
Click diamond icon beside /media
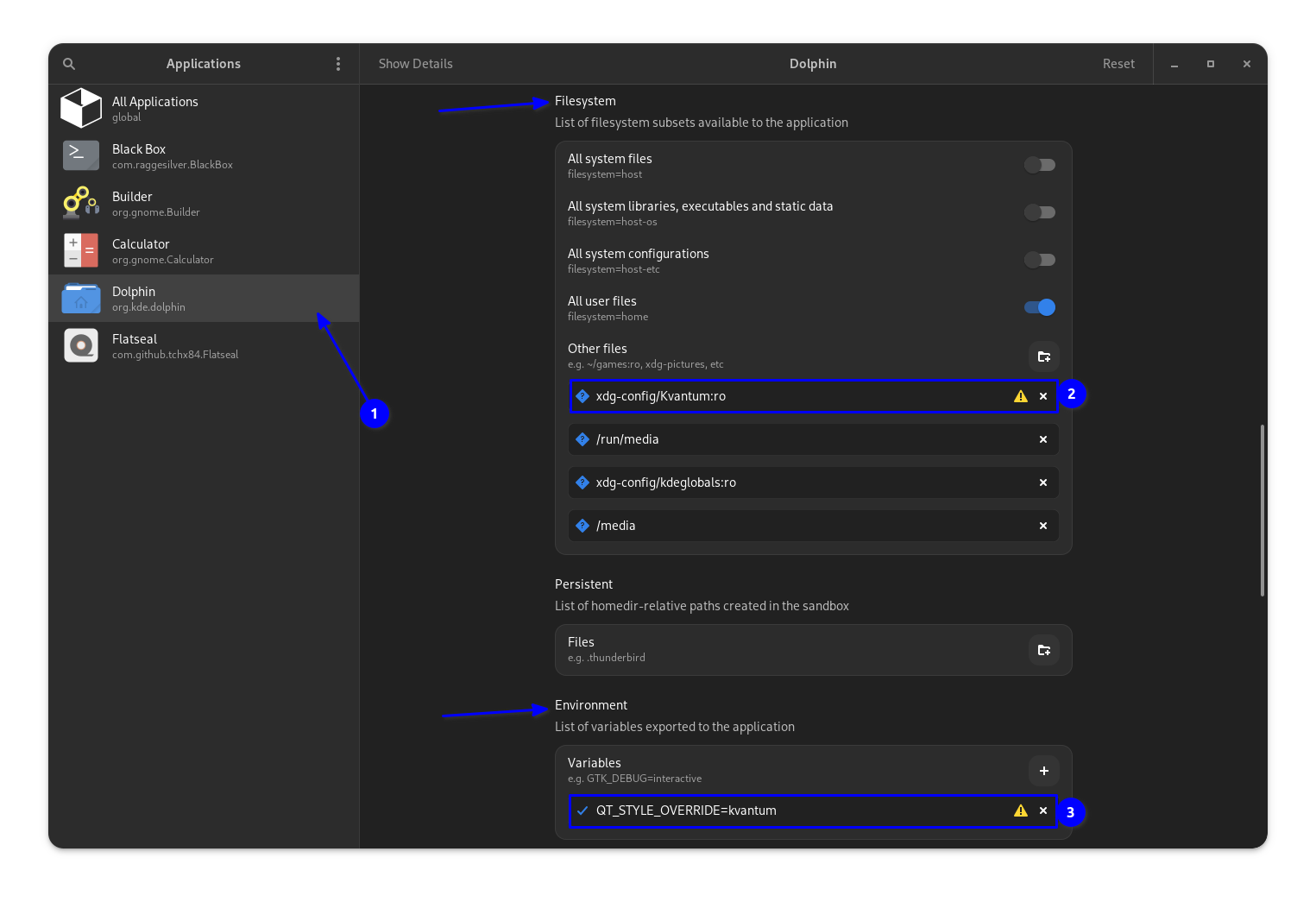pos(582,526)
